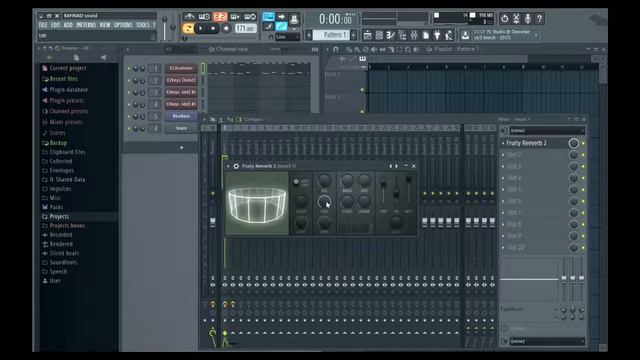Open Channel rack graph editor icon

point(315,49)
